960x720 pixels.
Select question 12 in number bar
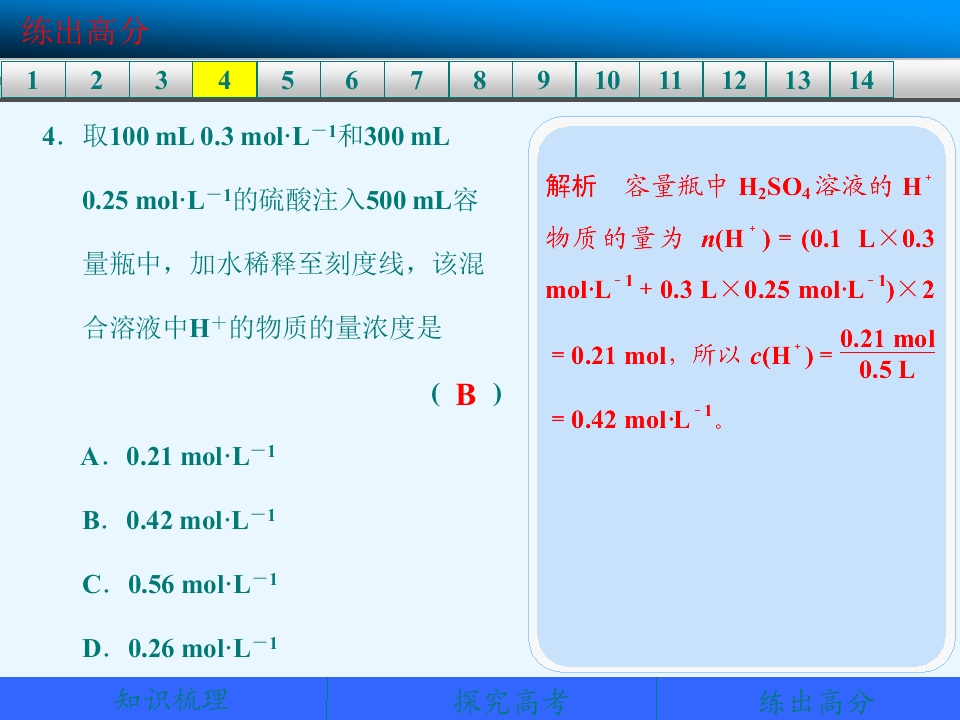coord(735,80)
